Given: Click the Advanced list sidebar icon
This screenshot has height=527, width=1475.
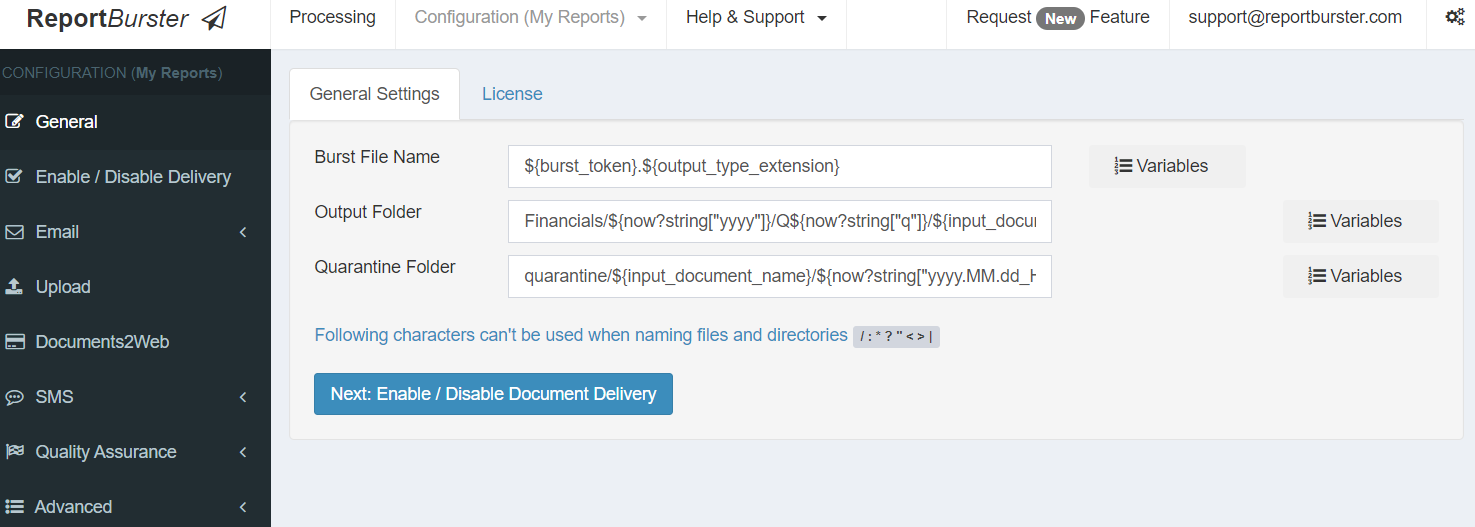Looking at the screenshot, I should pos(14,507).
